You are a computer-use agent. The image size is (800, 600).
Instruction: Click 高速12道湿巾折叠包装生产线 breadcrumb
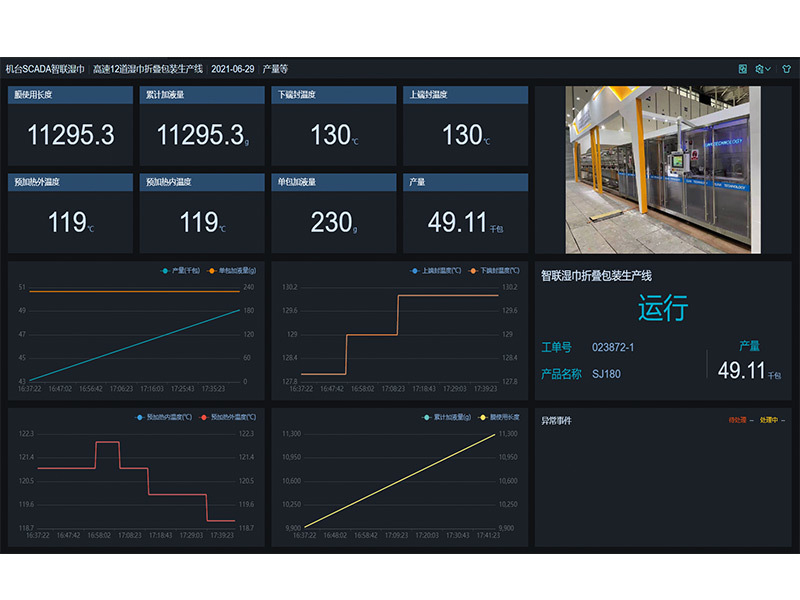[148, 69]
